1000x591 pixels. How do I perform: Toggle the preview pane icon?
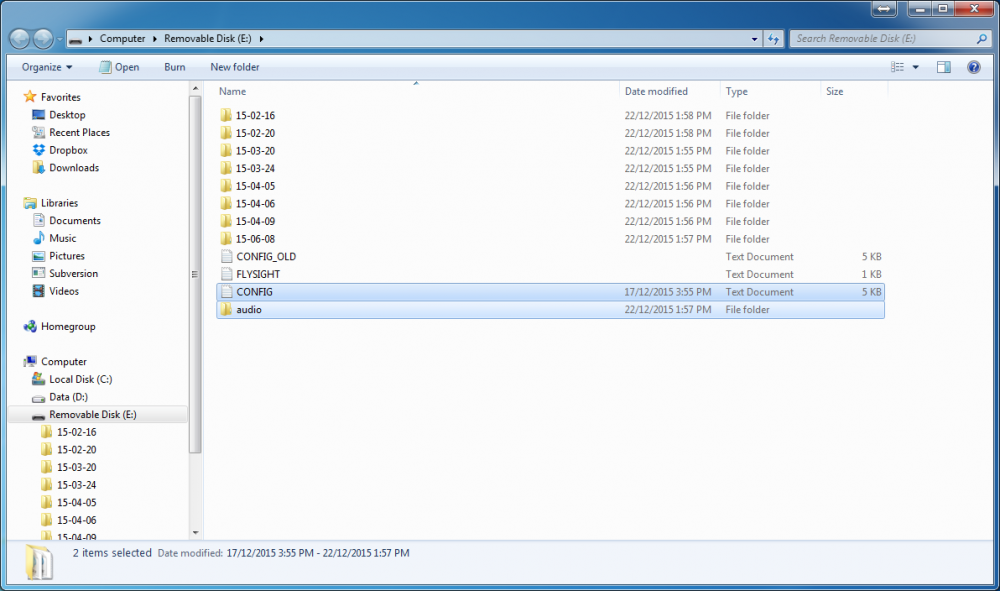coord(943,67)
